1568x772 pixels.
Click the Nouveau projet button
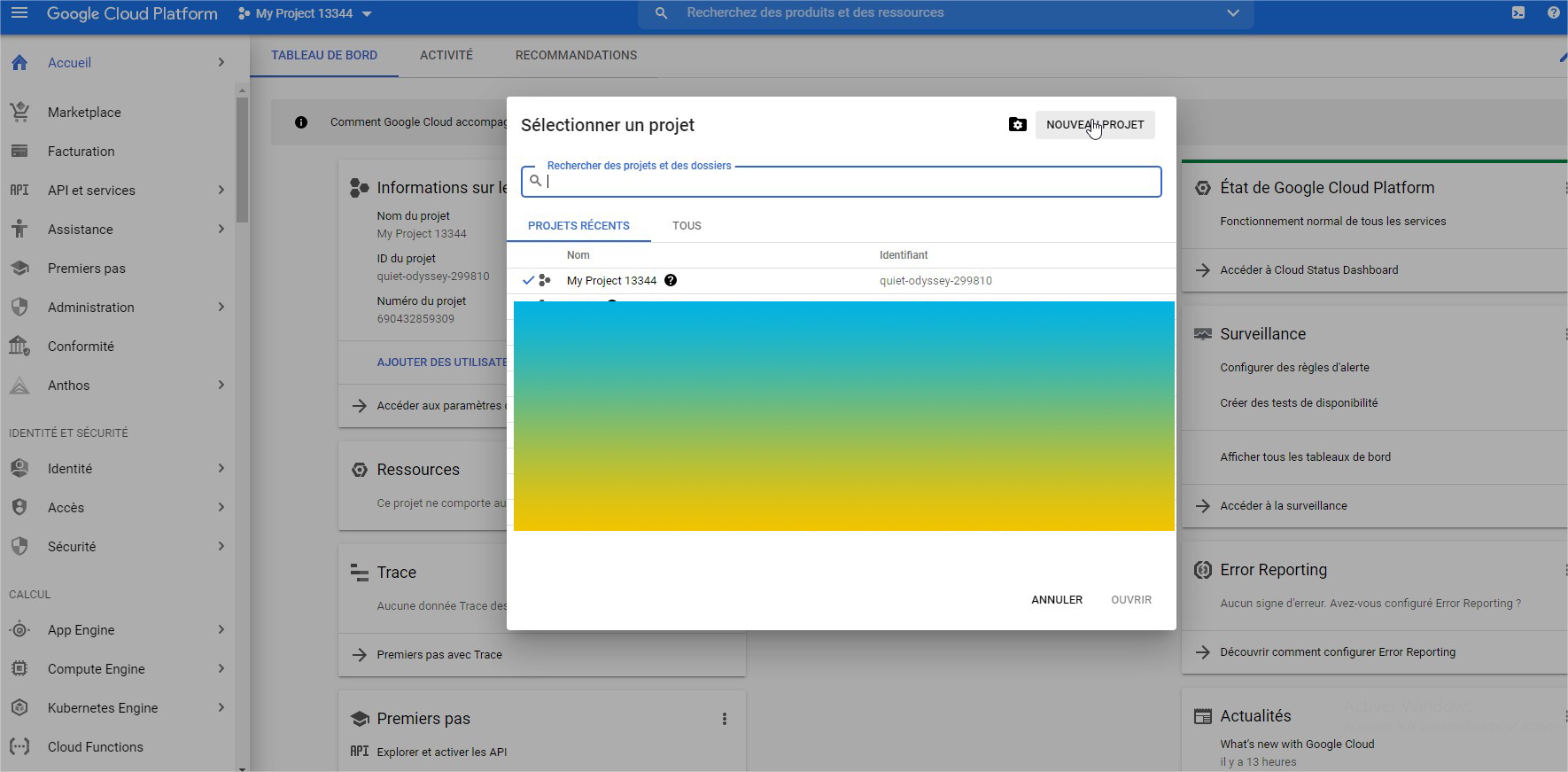(x=1095, y=124)
